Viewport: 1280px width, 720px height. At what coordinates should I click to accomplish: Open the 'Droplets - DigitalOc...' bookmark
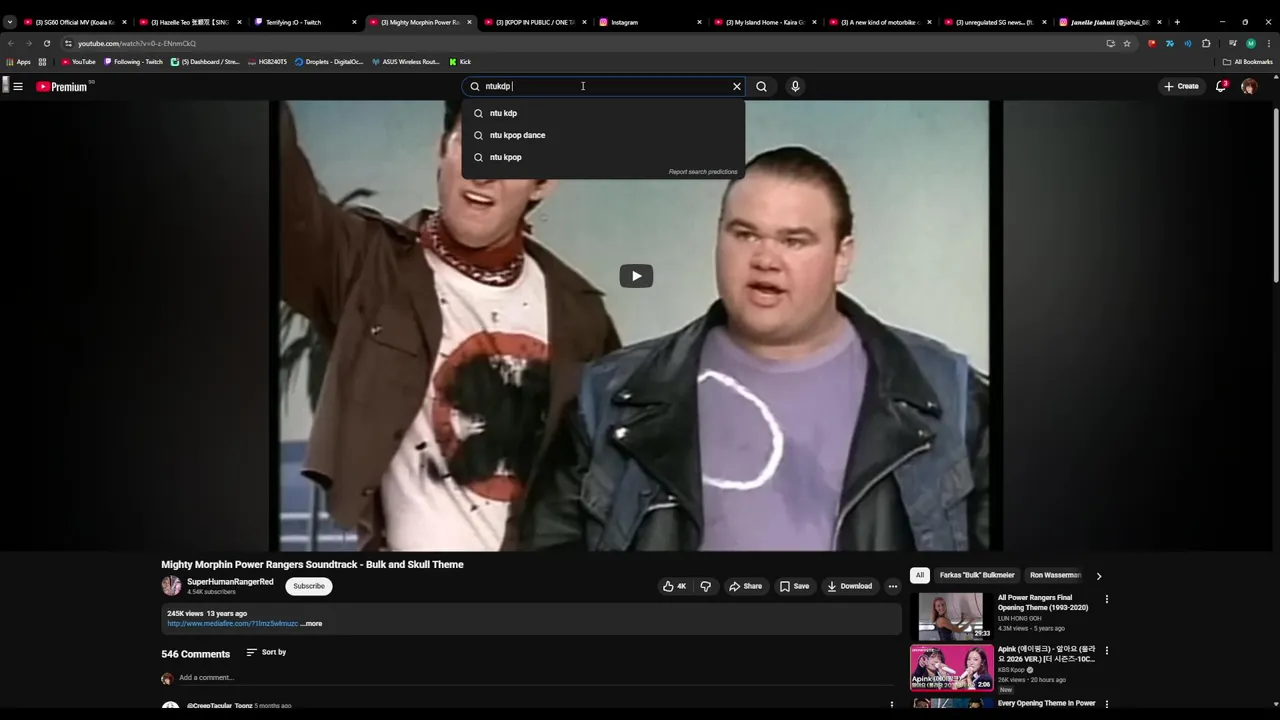pos(329,62)
